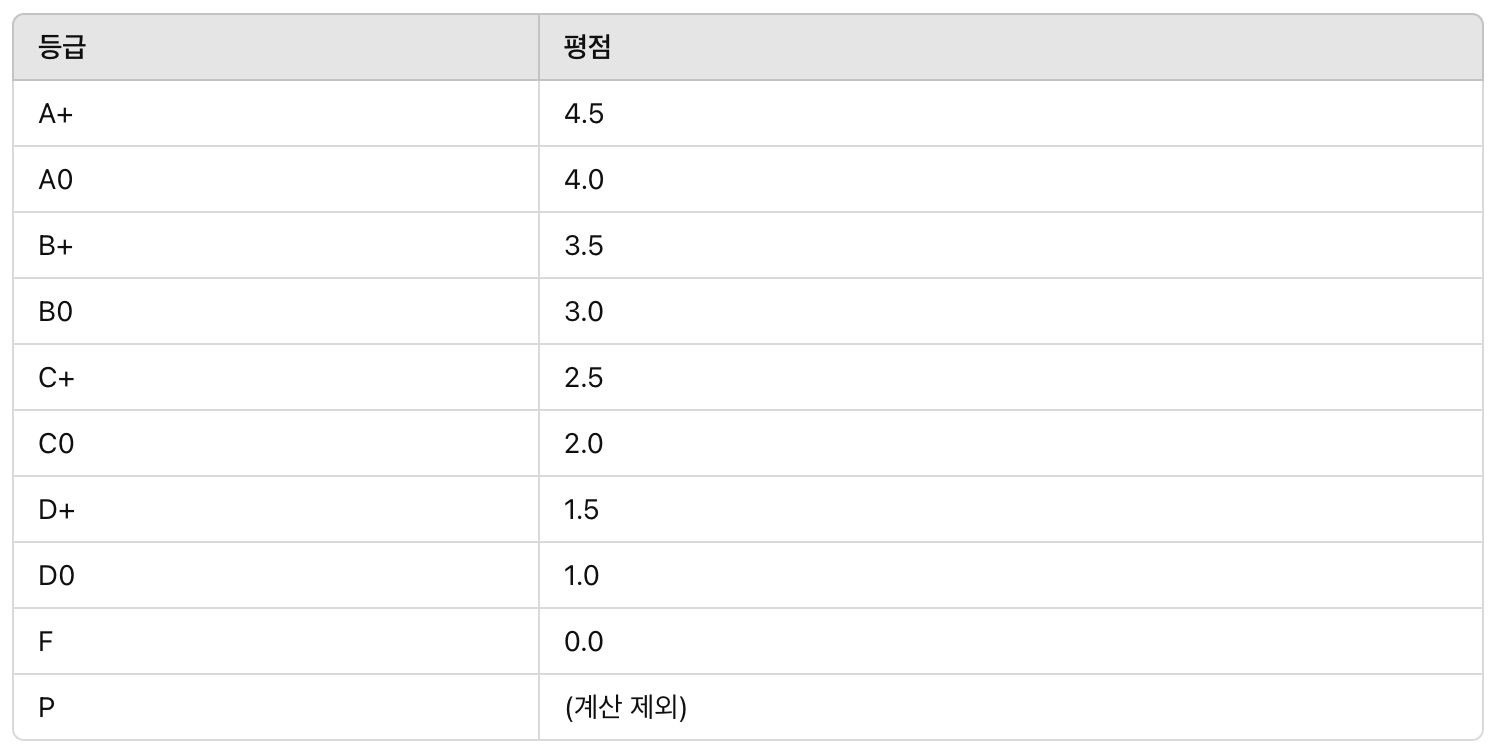Click the F grade cell
The image size is (1500, 754).
click(276, 641)
